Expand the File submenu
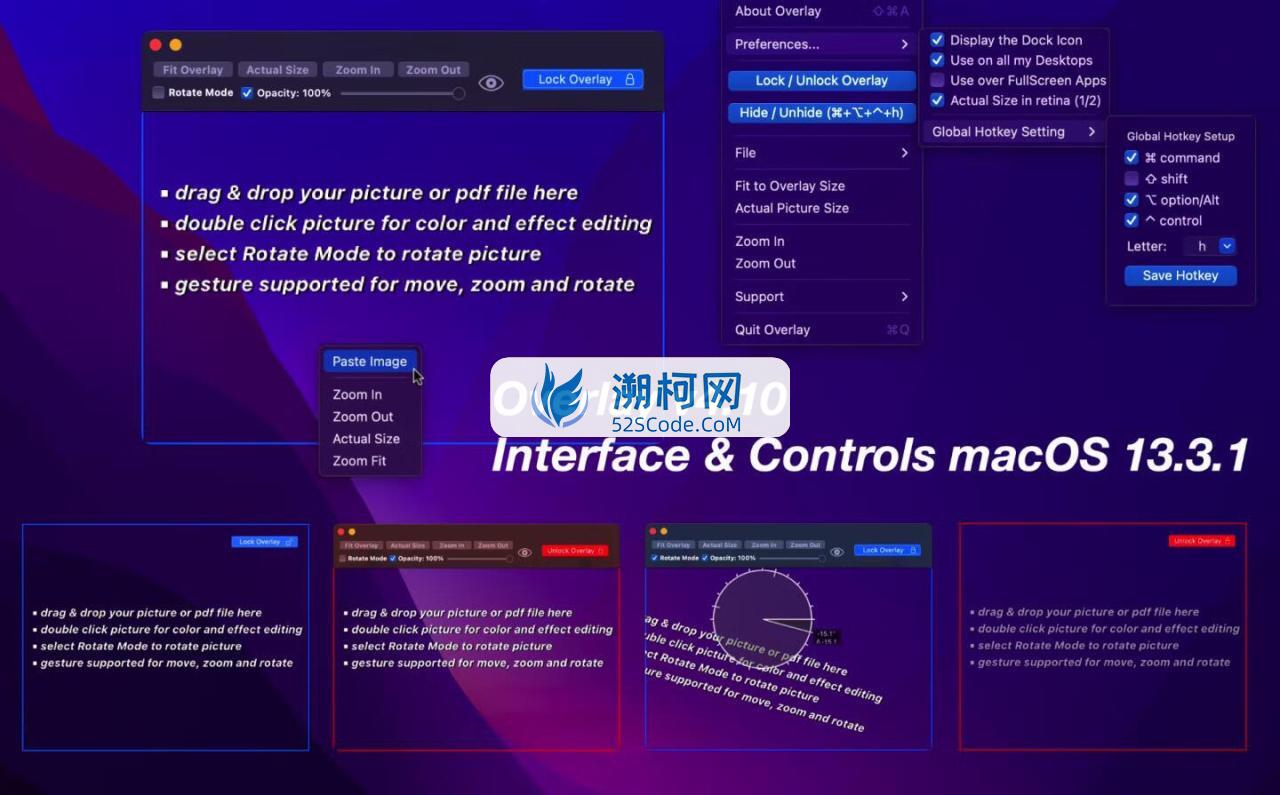Image resolution: width=1280 pixels, height=795 pixels. pyautogui.click(x=821, y=153)
